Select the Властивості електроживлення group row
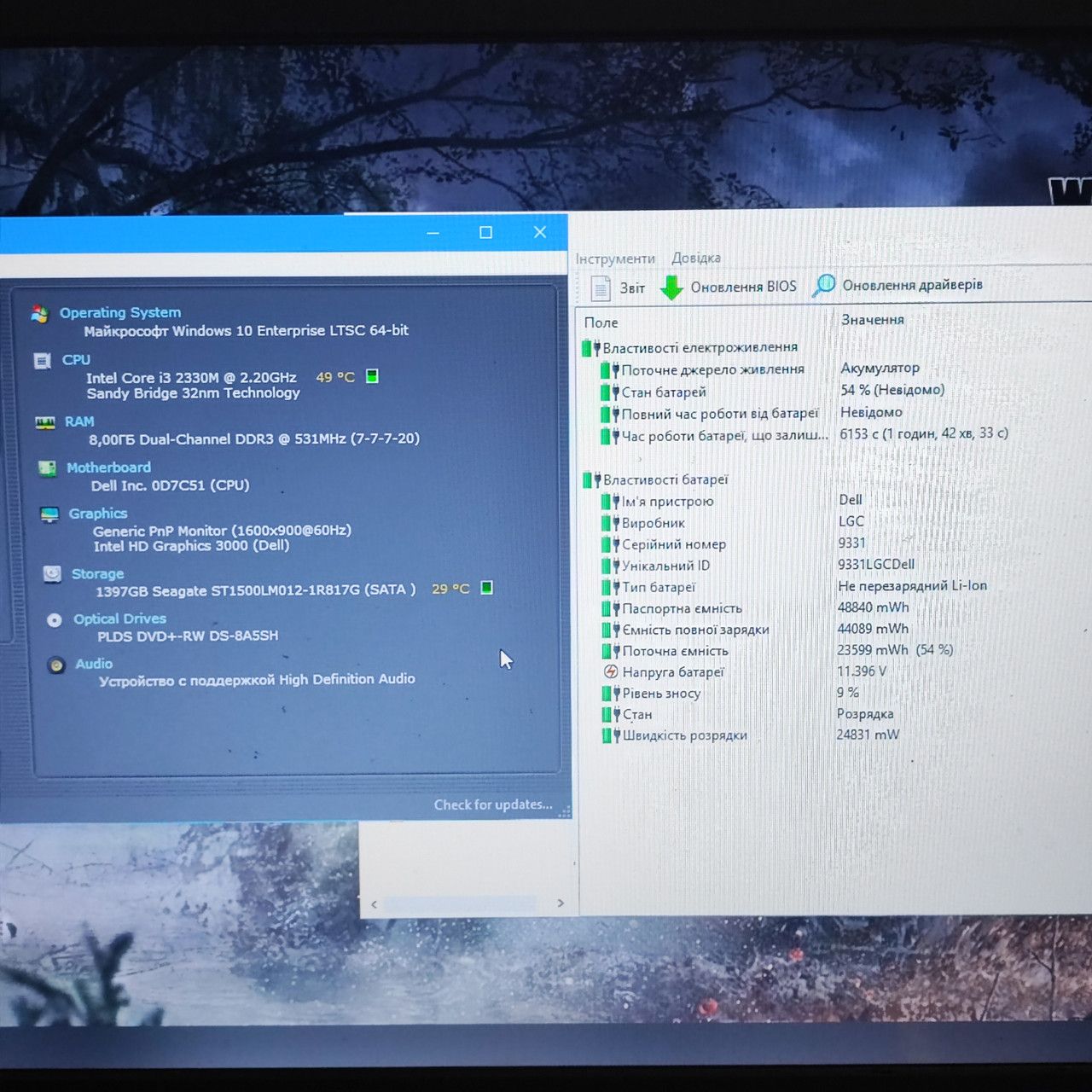Viewport: 1092px width, 1092px height. (x=690, y=347)
